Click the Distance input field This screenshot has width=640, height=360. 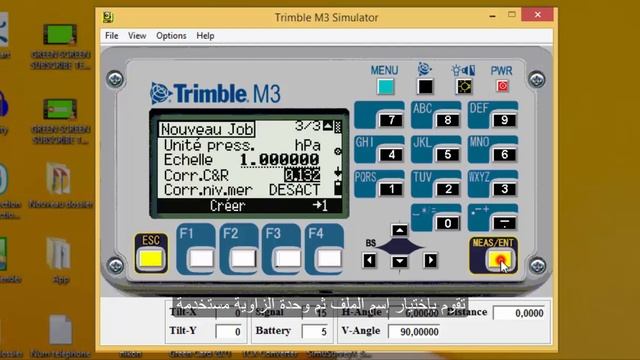click(x=519, y=313)
